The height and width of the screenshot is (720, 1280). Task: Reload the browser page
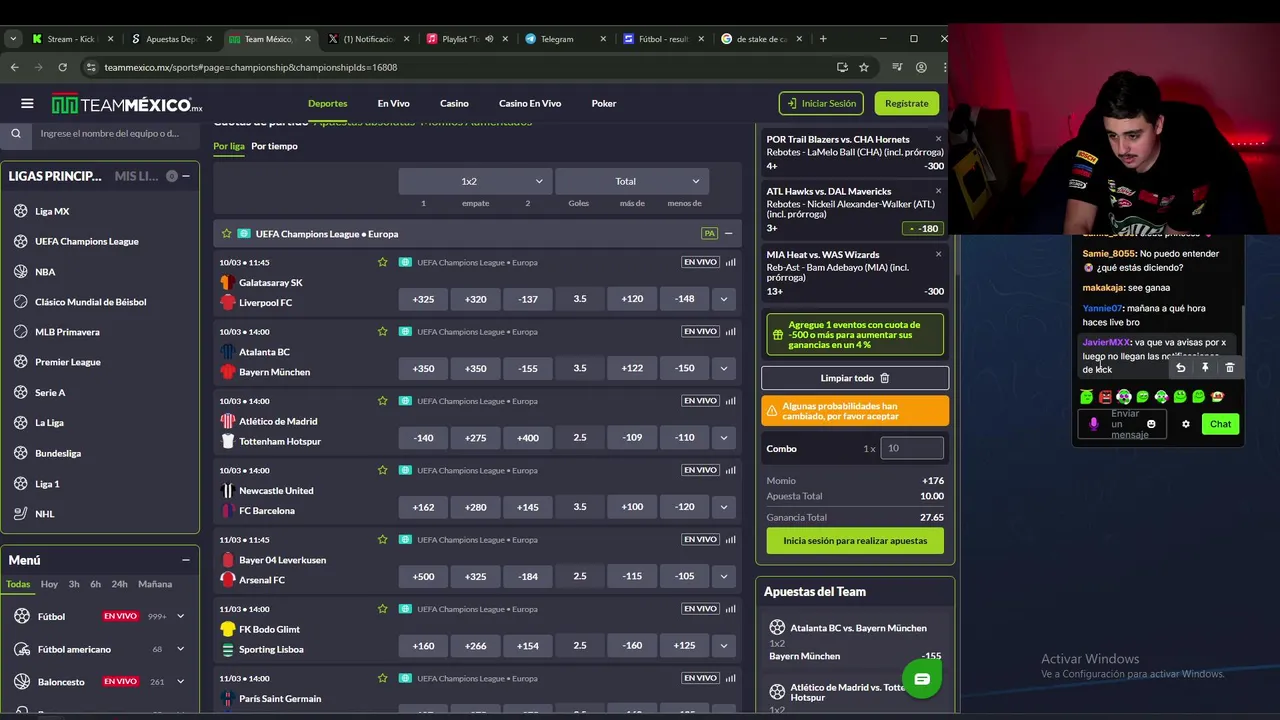point(62,67)
